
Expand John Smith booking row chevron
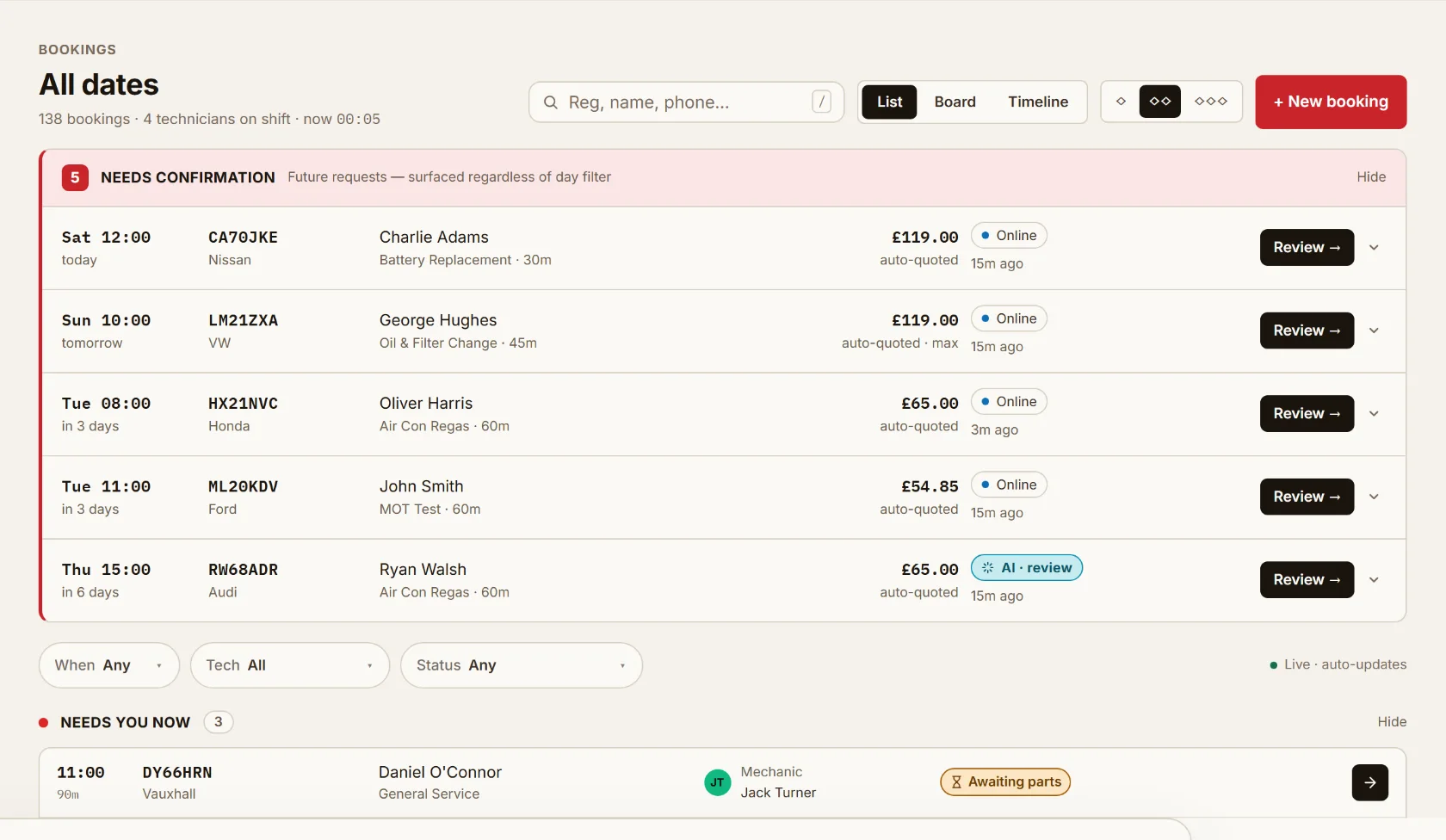click(x=1375, y=497)
